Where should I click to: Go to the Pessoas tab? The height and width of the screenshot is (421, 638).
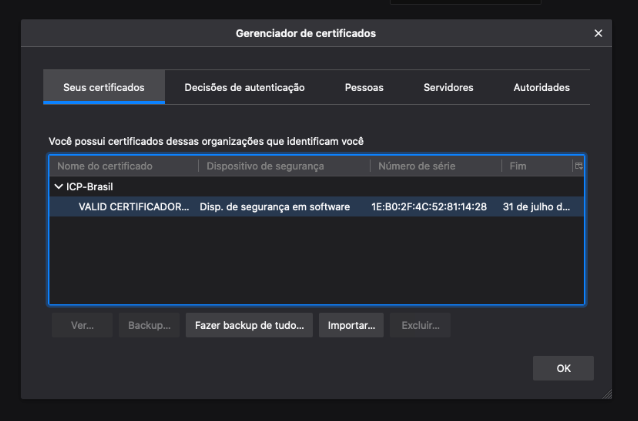click(364, 88)
